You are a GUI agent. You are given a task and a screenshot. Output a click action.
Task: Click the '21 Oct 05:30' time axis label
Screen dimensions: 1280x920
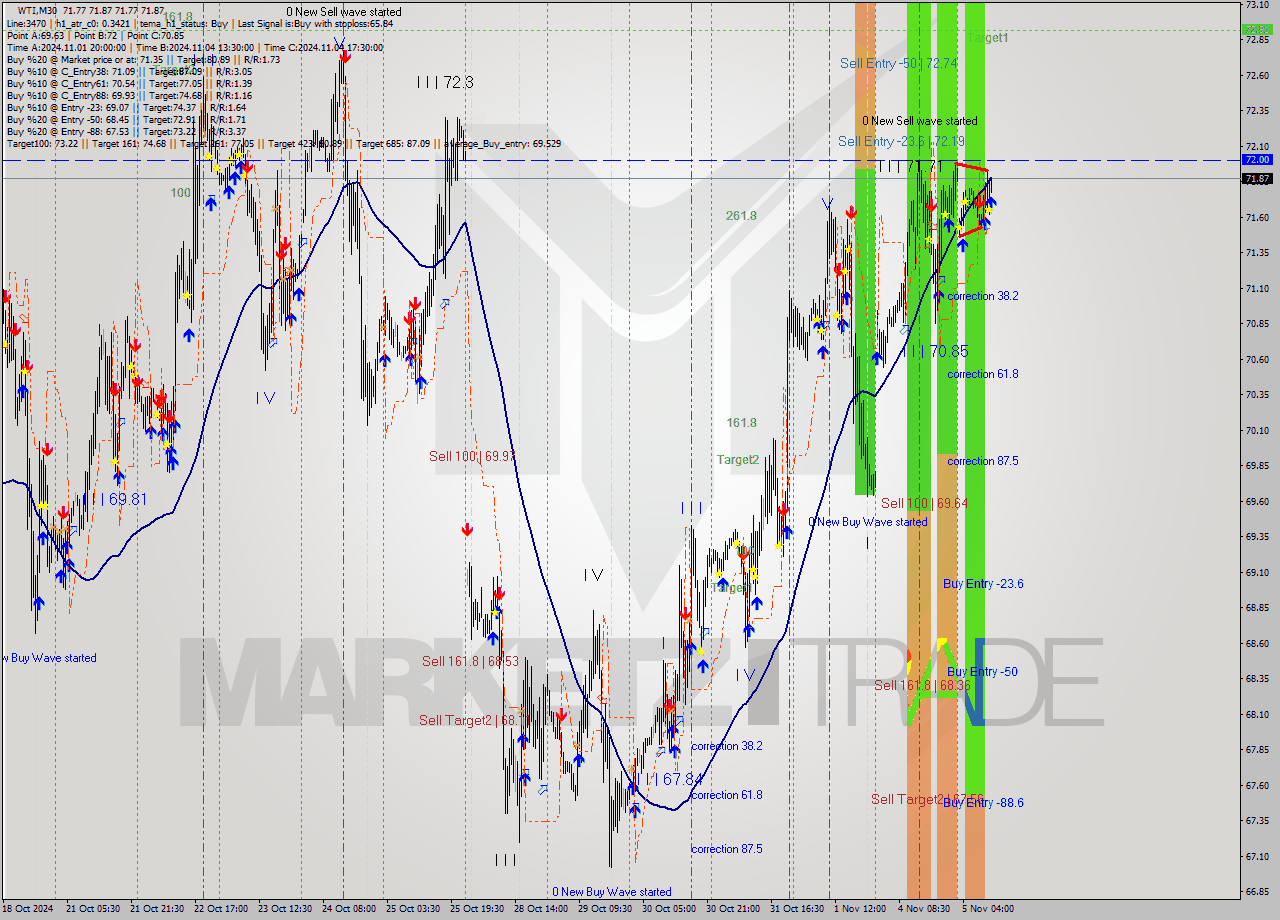click(x=93, y=909)
